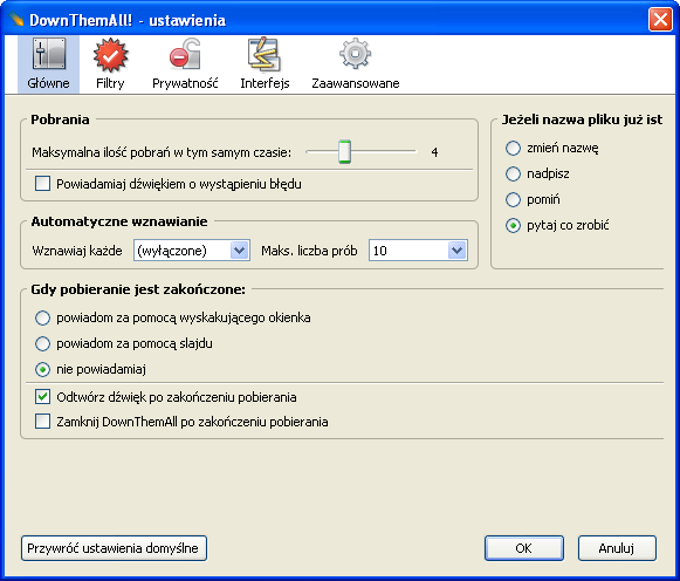Click the slider value 4

coord(435,152)
